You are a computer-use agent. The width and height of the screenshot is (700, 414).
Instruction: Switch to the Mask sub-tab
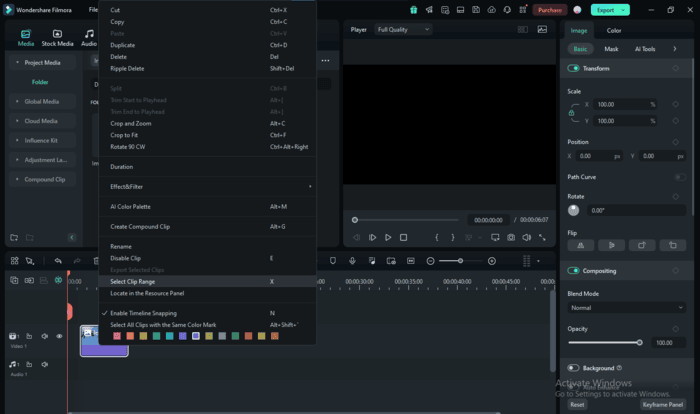pos(611,49)
